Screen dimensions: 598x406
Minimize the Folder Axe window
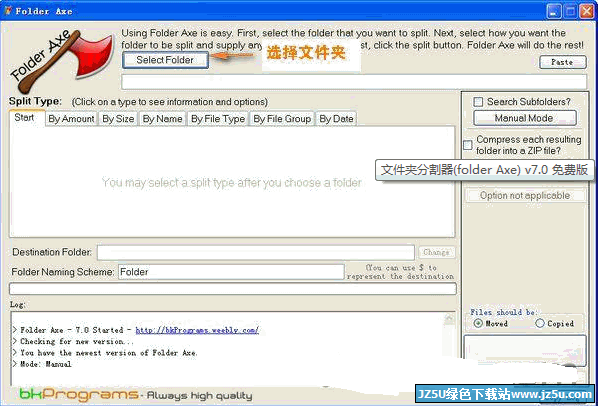coord(553,11)
